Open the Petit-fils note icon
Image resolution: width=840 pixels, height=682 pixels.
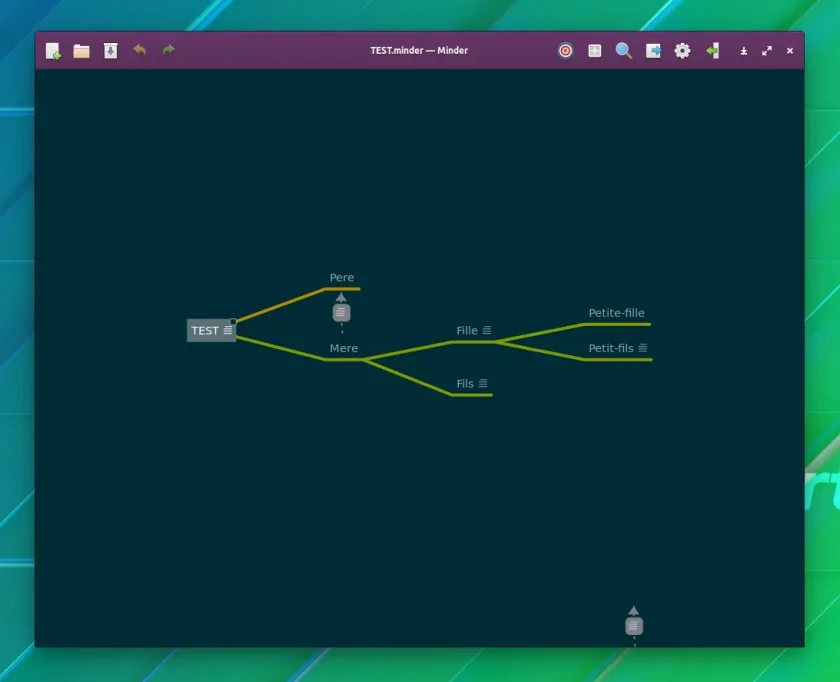coord(642,348)
